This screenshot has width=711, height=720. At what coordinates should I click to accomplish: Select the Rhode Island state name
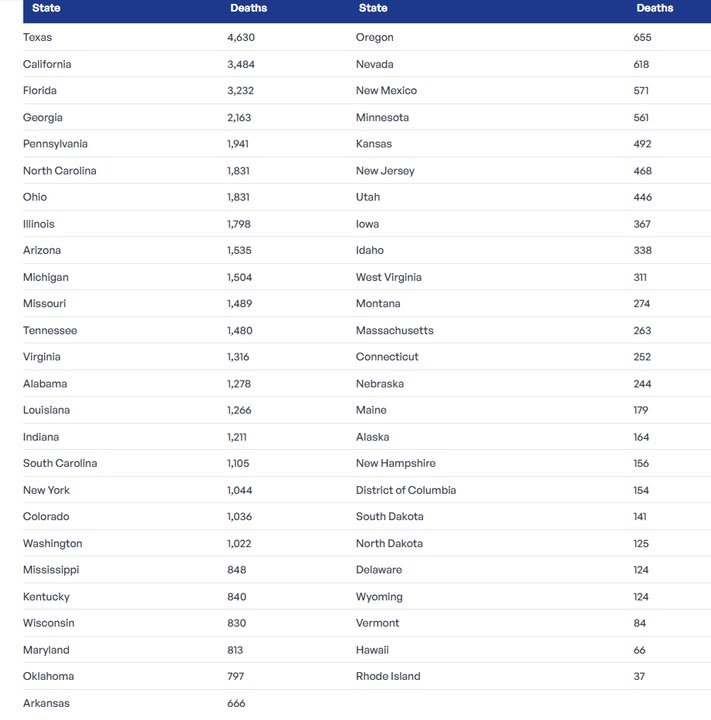388,676
